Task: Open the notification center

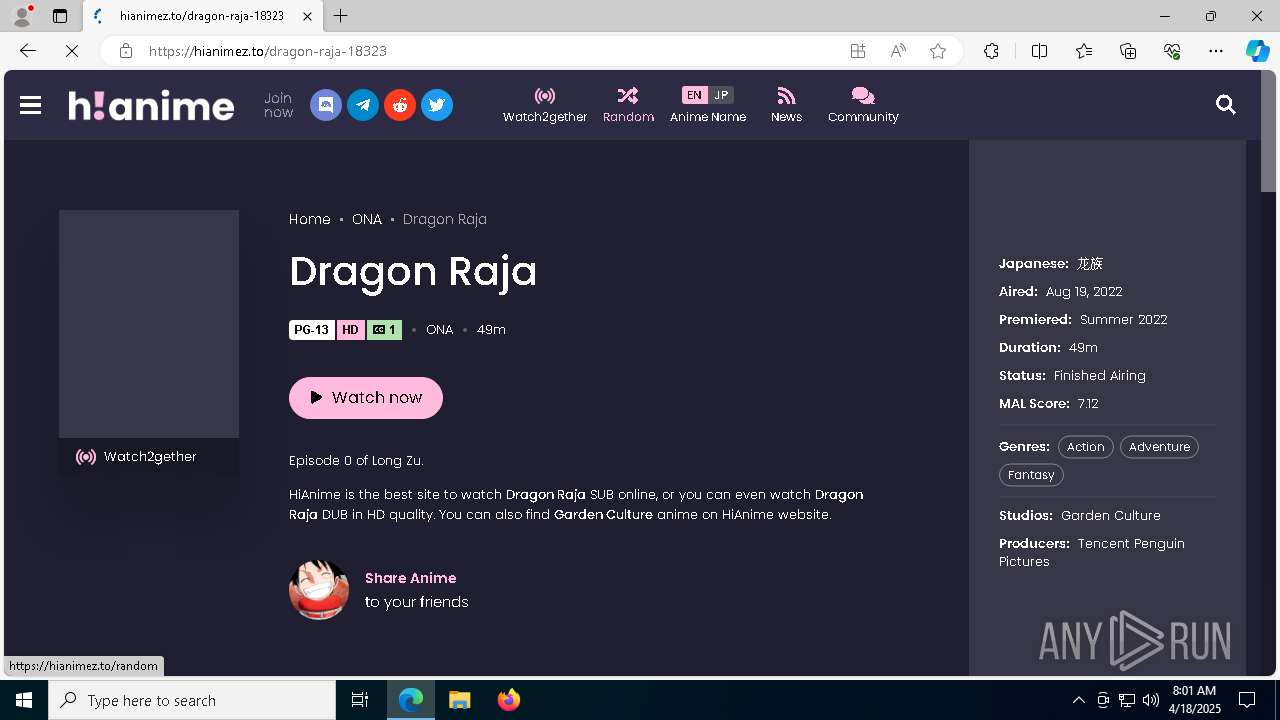Action: [x=1247, y=700]
